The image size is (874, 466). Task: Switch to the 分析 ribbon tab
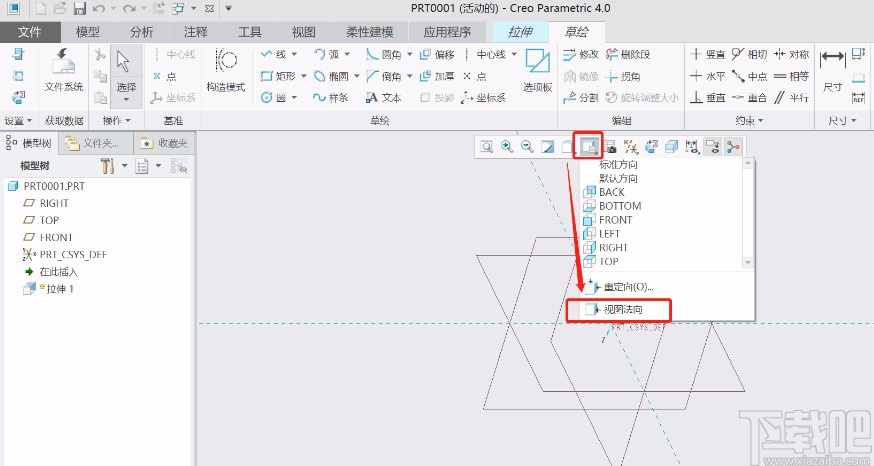tap(142, 32)
